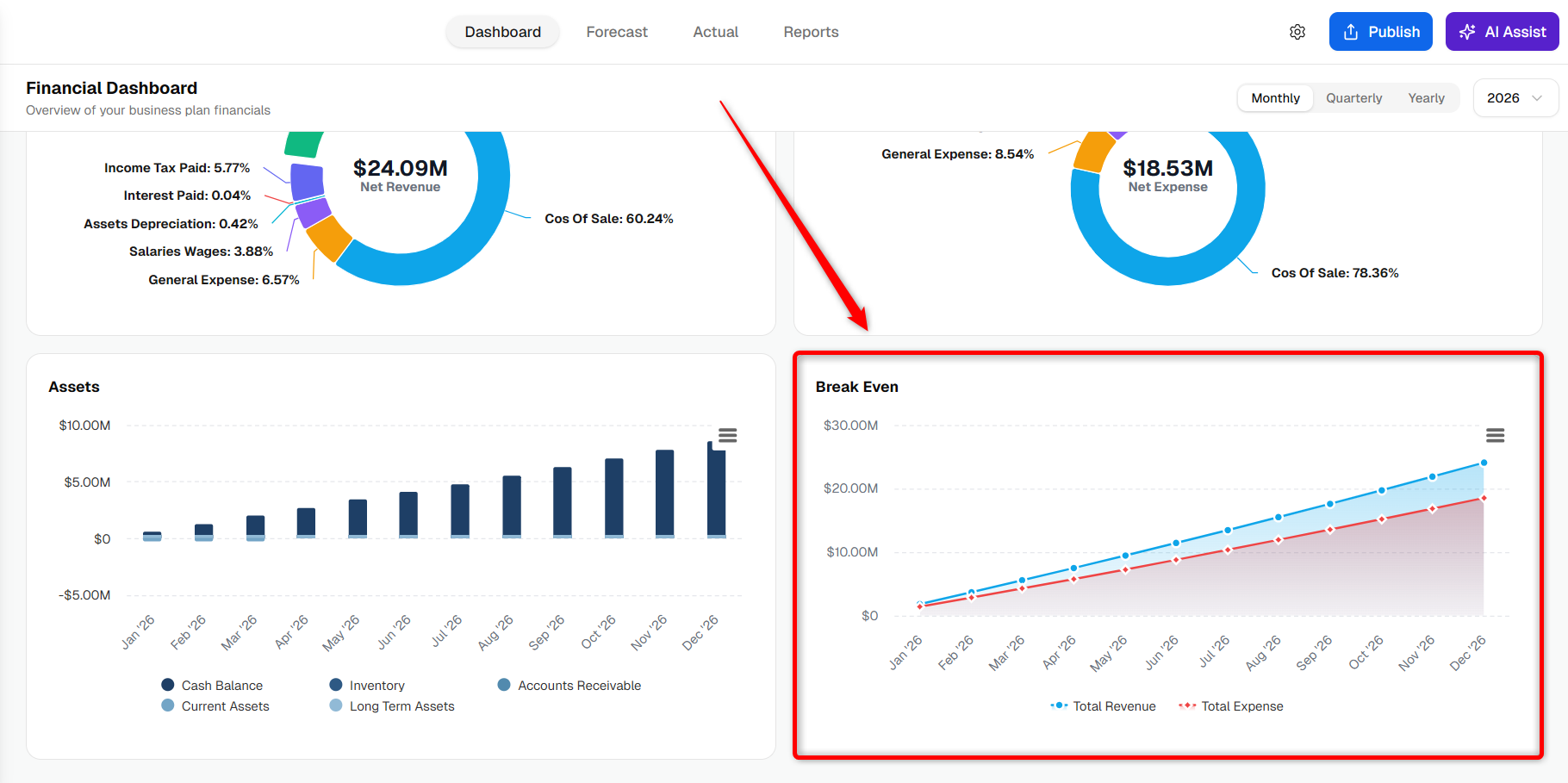This screenshot has width=1568, height=783.
Task: Toggle the Accounts Receivable legend item
Action: point(570,685)
